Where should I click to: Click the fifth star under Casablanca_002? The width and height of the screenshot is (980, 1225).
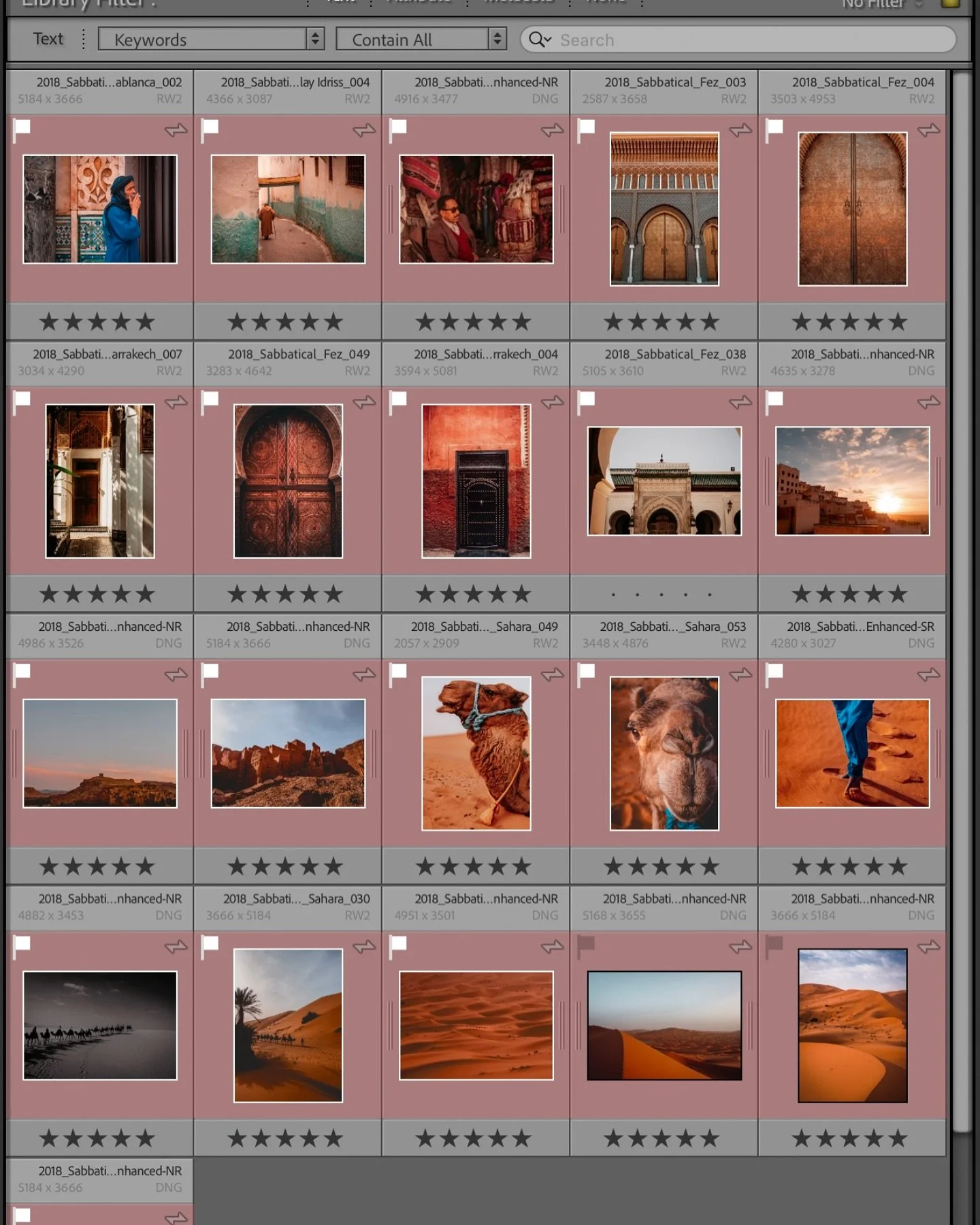point(145,322)
